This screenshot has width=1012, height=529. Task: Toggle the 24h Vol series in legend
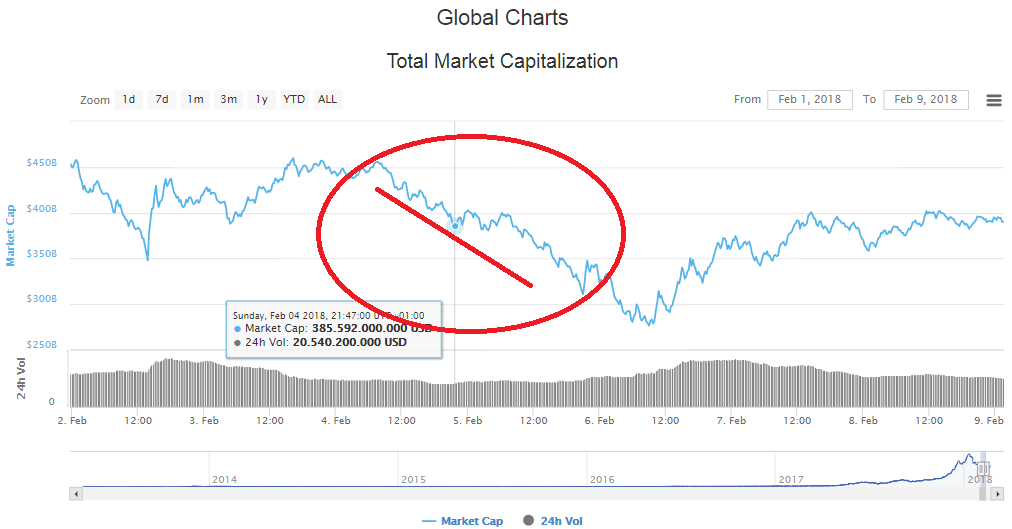click(561, 521)
